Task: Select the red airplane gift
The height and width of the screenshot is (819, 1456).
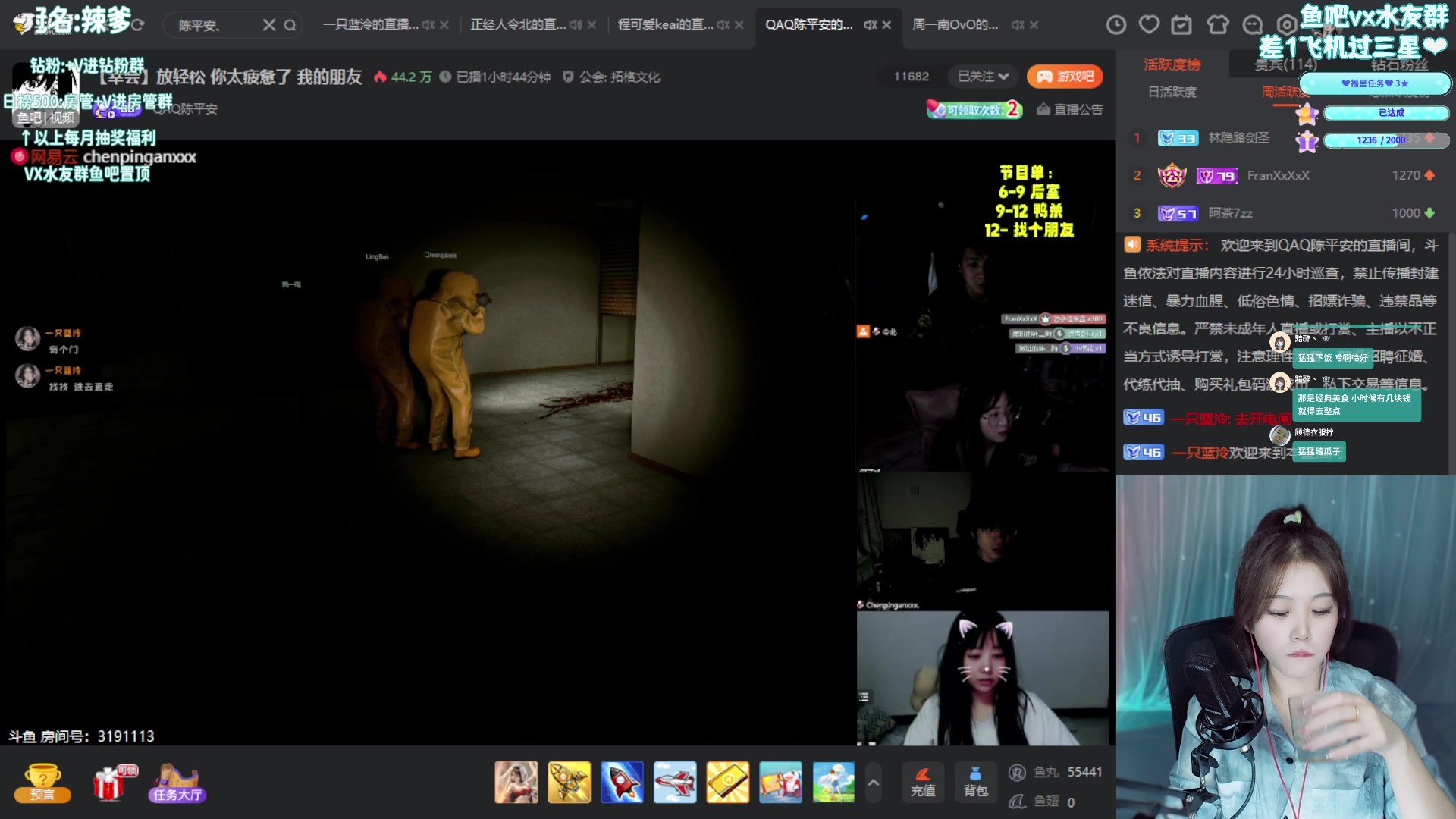Action: (675, 782)
